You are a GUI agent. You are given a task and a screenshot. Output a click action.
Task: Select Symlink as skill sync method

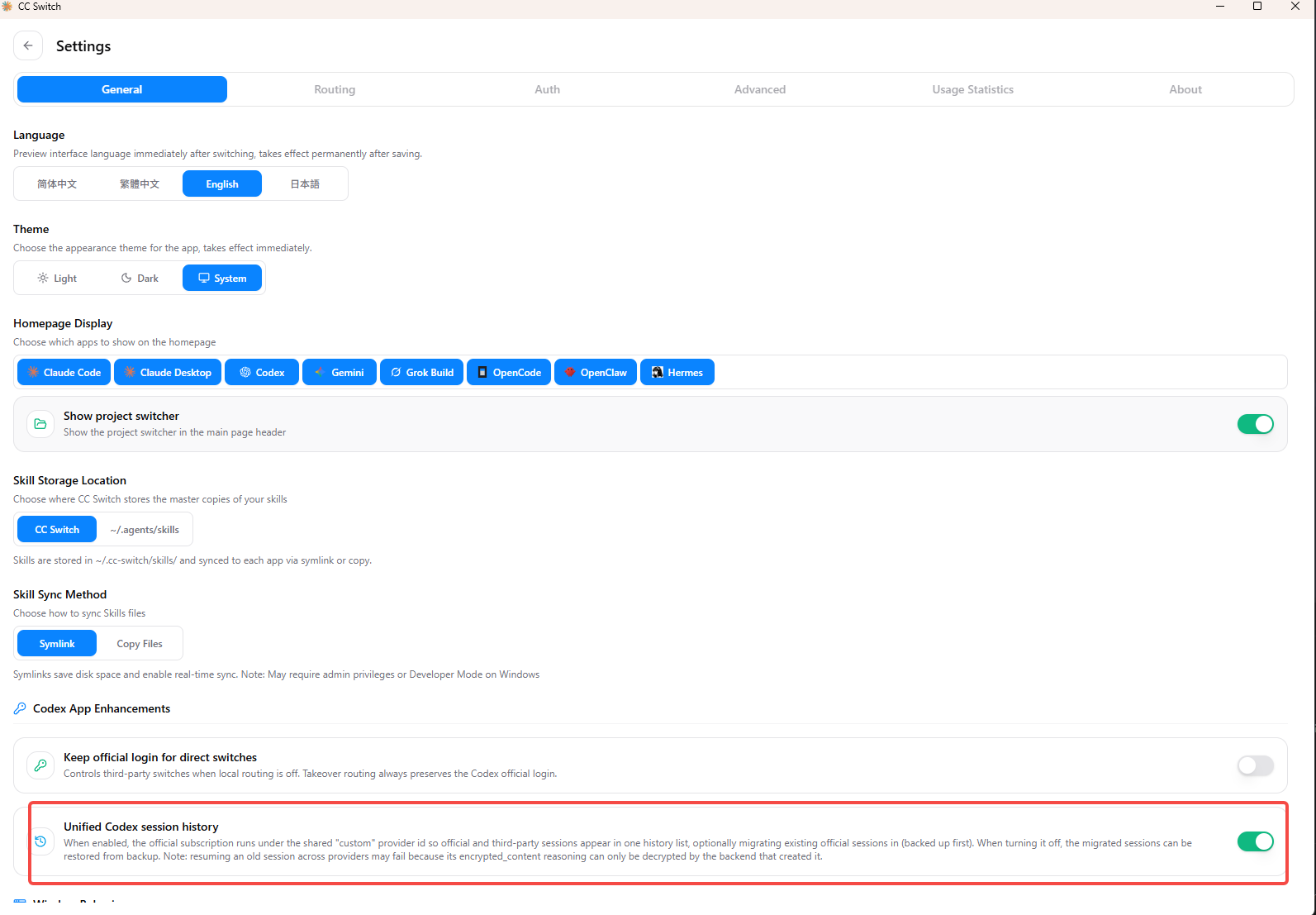click(57, 643)
